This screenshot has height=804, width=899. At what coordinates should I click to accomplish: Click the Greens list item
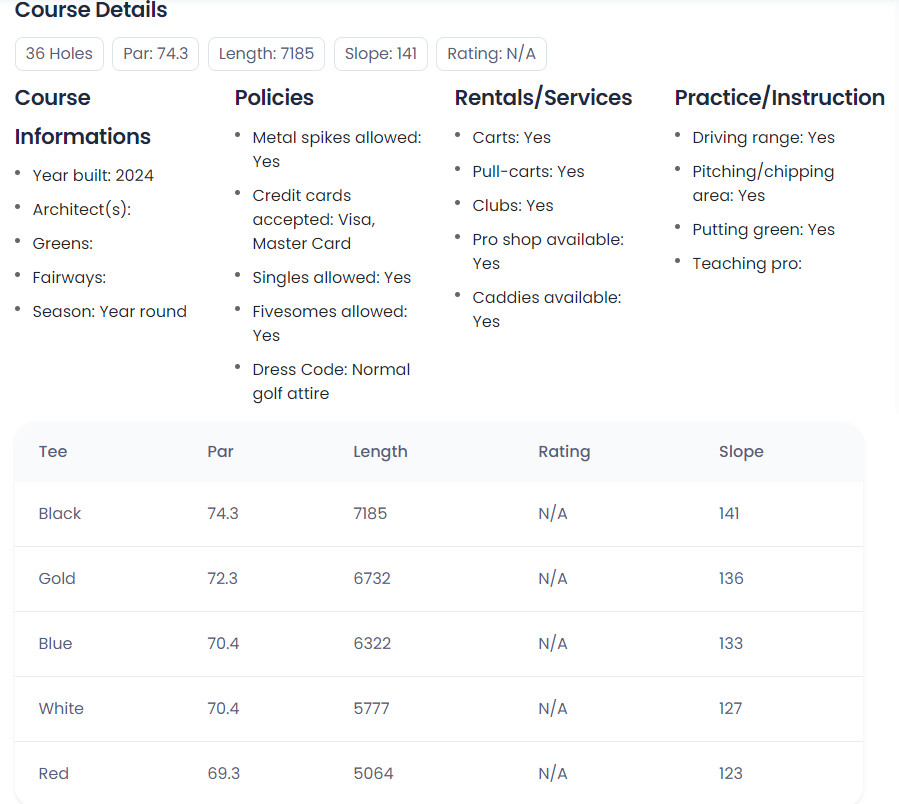tap(62, 244)
